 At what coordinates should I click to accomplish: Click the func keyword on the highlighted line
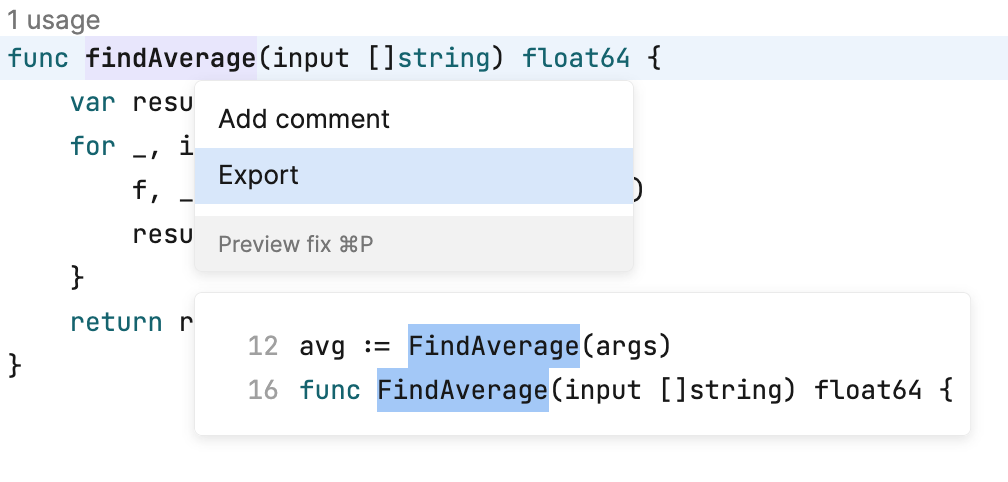point(38,60)
